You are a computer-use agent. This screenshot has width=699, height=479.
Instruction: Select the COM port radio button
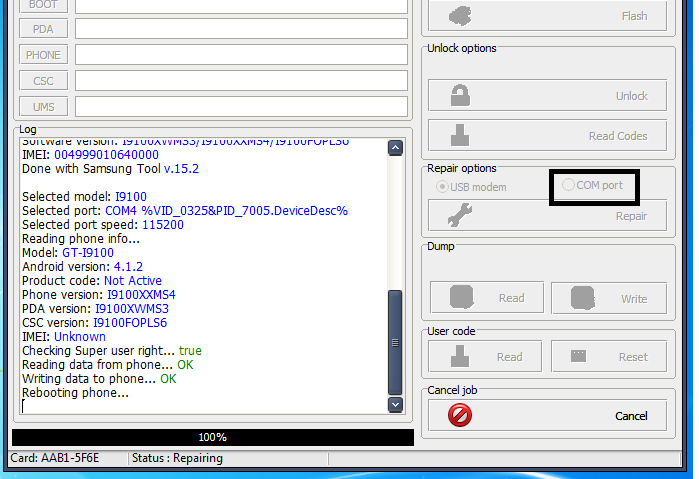point(568,185)
